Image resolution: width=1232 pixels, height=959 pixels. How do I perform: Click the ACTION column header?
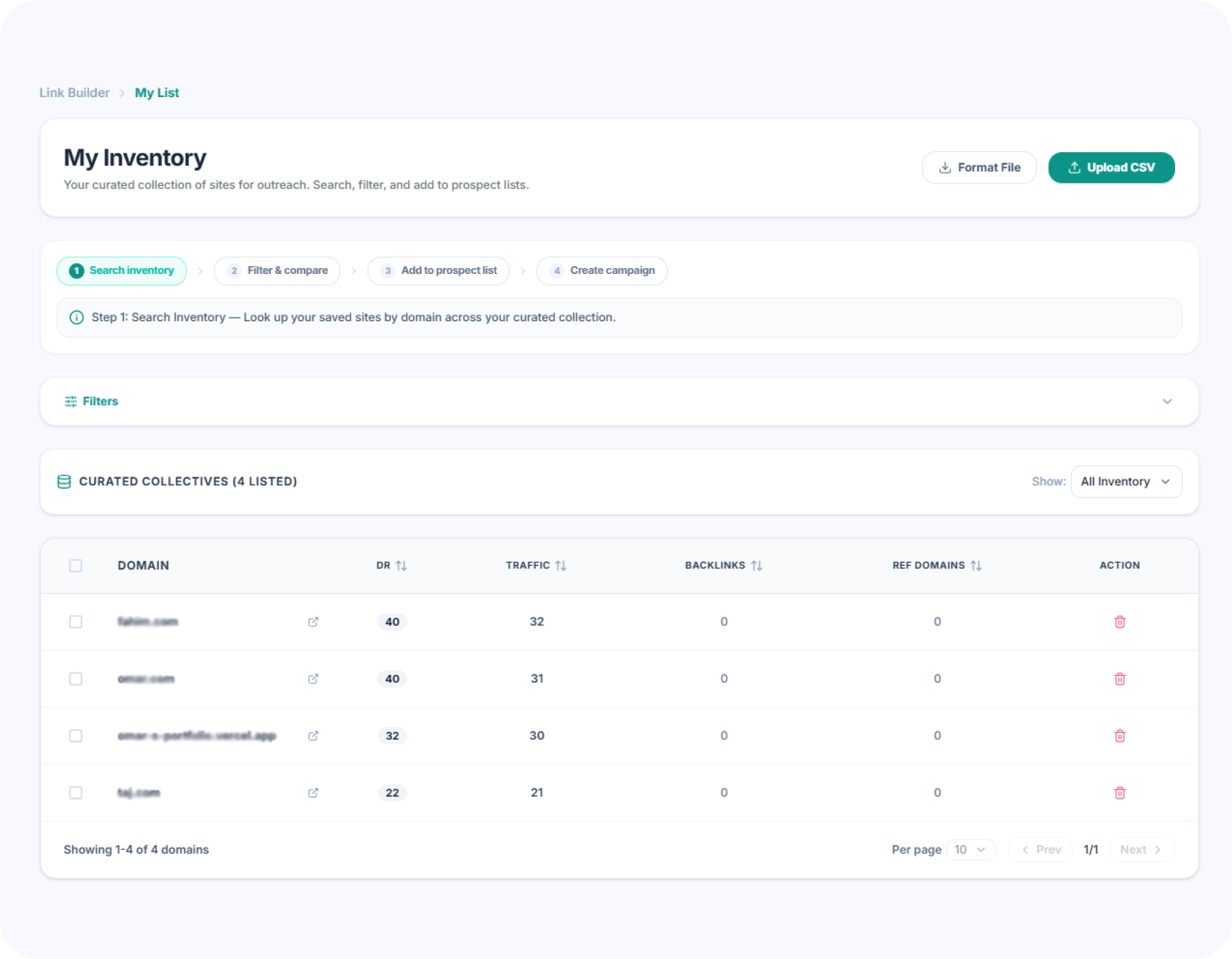coord(1119,565)
